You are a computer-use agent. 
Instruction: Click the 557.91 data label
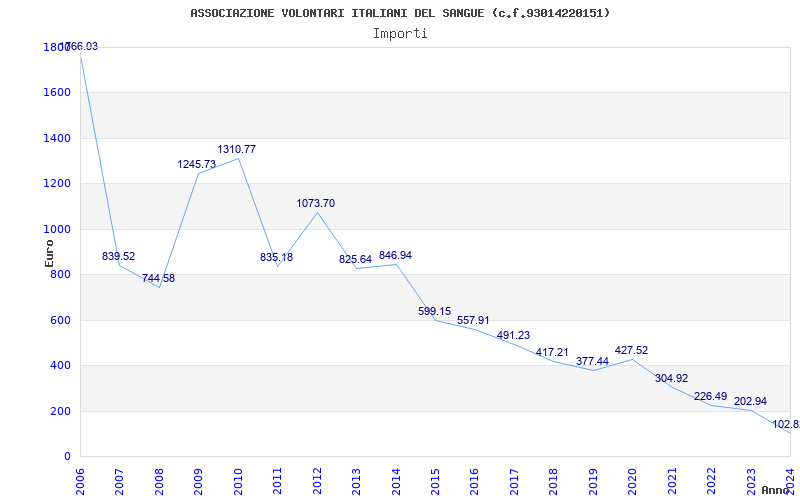[473, 320]
